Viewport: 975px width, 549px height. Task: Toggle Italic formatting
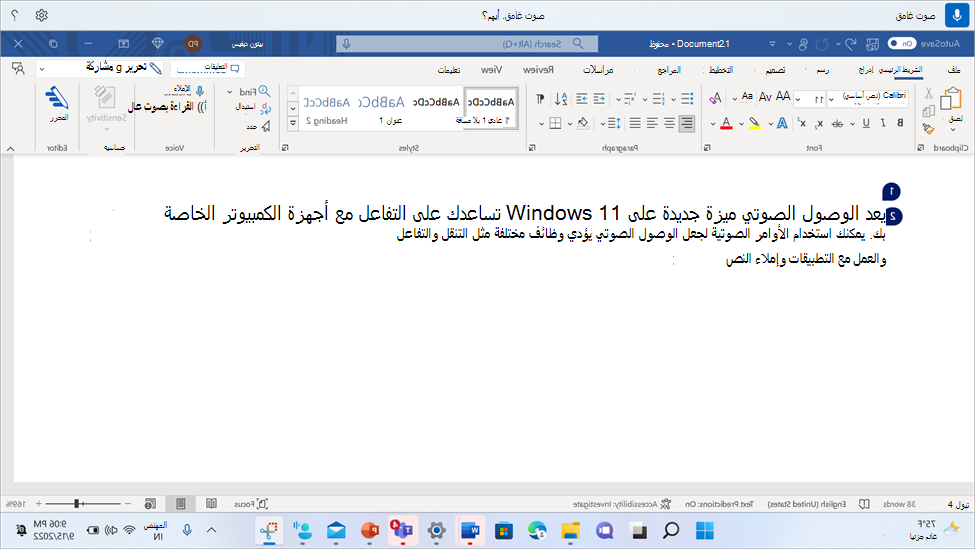point(883,123)
